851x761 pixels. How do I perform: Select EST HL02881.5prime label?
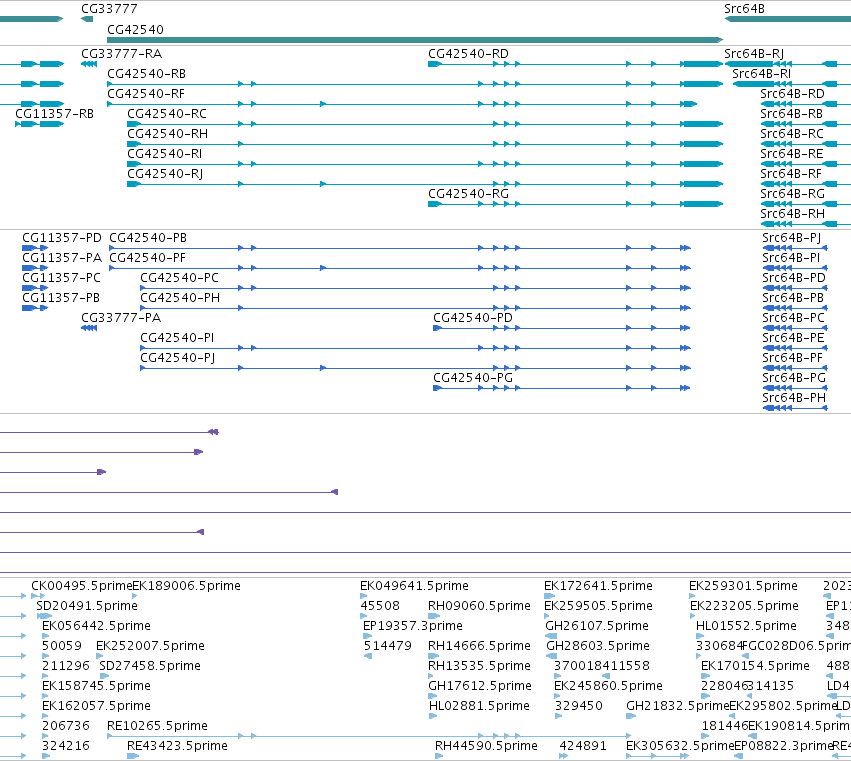pyautogui.click(x=479, y=706)
